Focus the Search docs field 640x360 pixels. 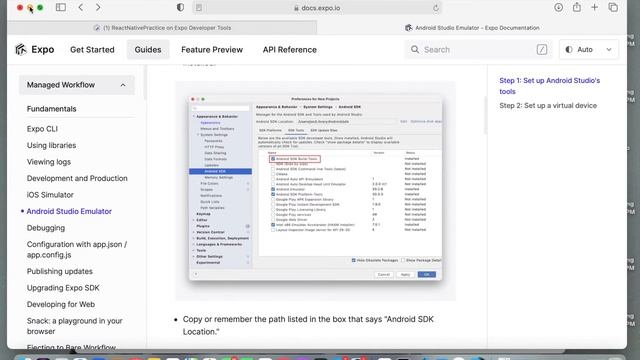point(478,49)
